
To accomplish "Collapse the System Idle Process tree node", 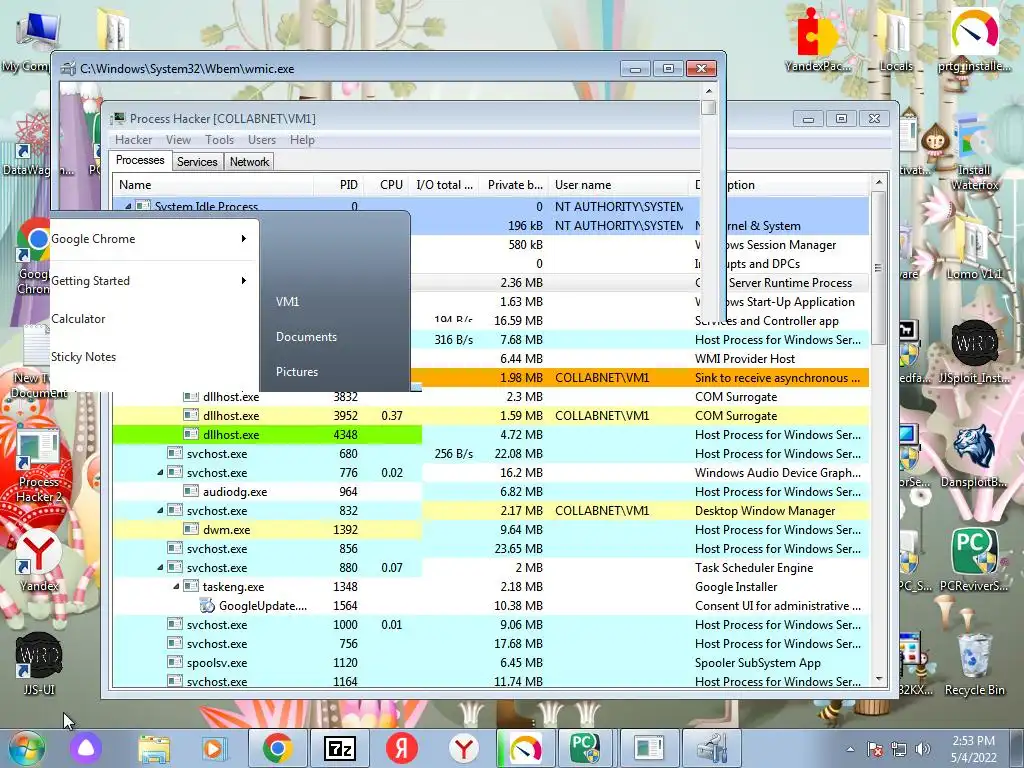I will tap(128, 206).
